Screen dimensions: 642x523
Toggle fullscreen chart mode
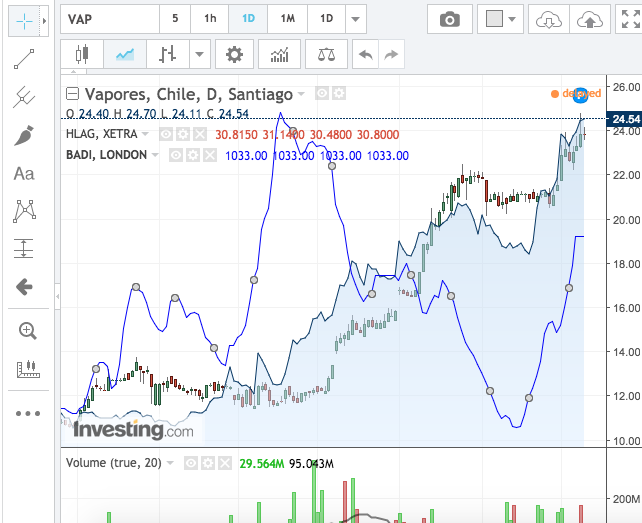click(x=630, y=19)
